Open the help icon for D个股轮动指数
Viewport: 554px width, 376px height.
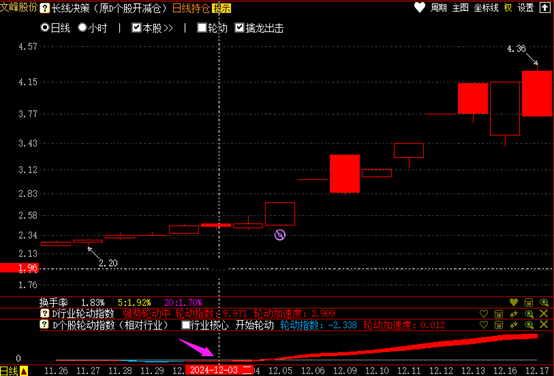[44, 324]
